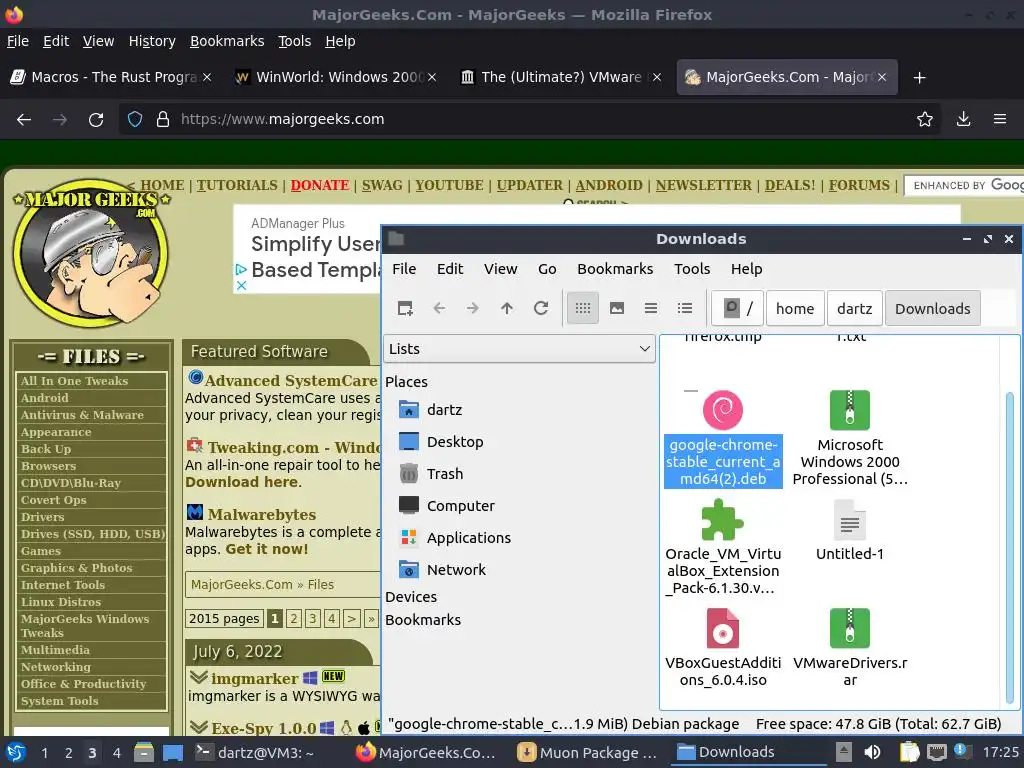Open a new Firefox tab
The width and height of the screenshot is (1024, 768).
(x=920, y=78)
